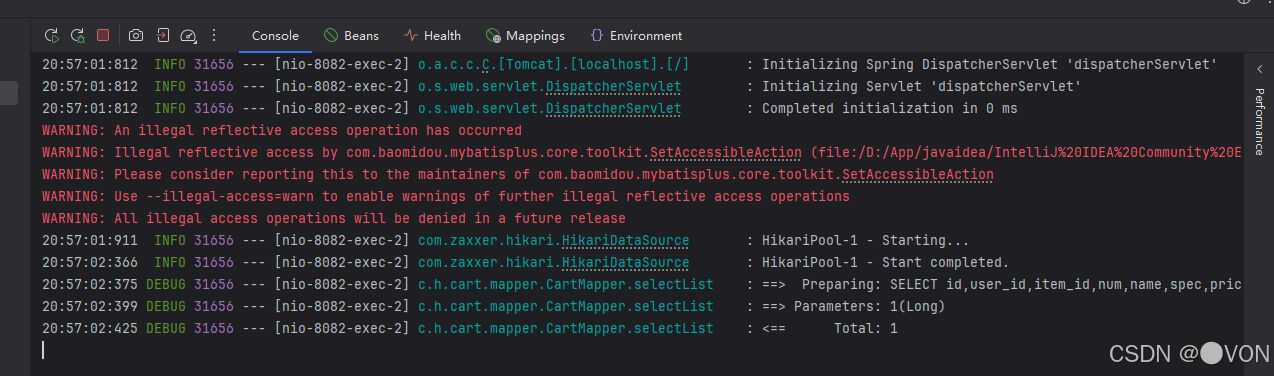1274x376 pixels.
Task: Open the Beans tab
Action: pos(351,35)
